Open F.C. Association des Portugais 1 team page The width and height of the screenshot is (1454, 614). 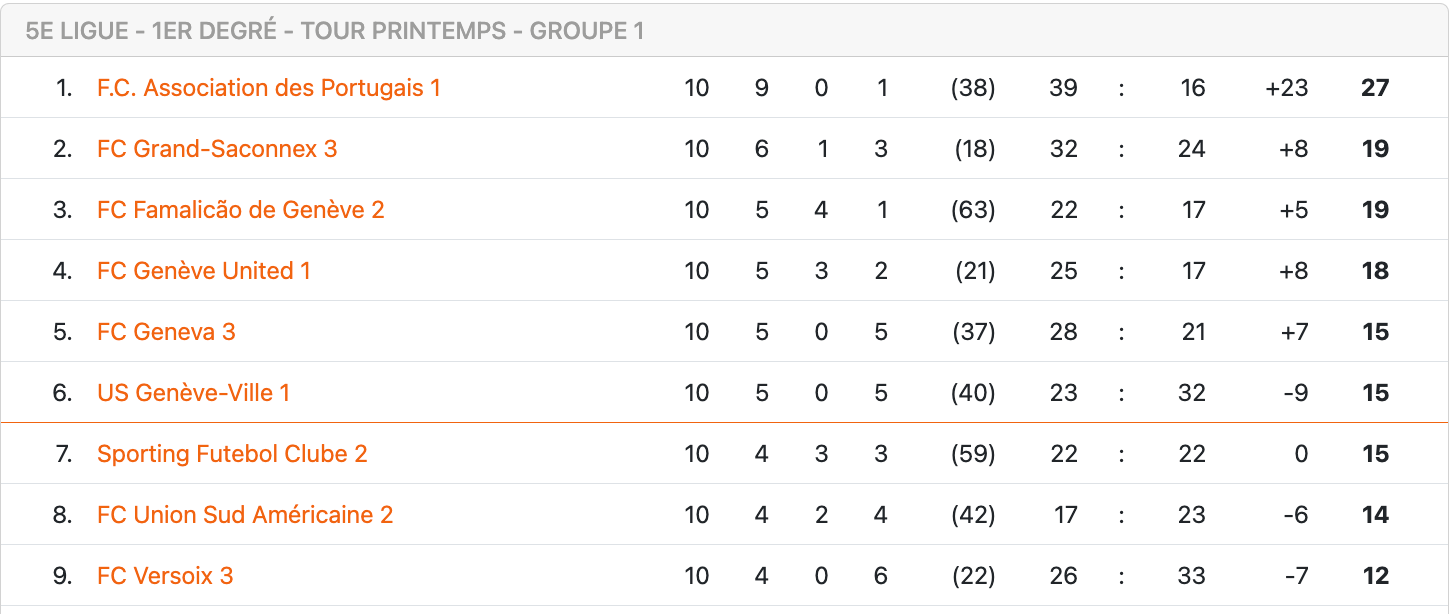[x=268, y=88]
